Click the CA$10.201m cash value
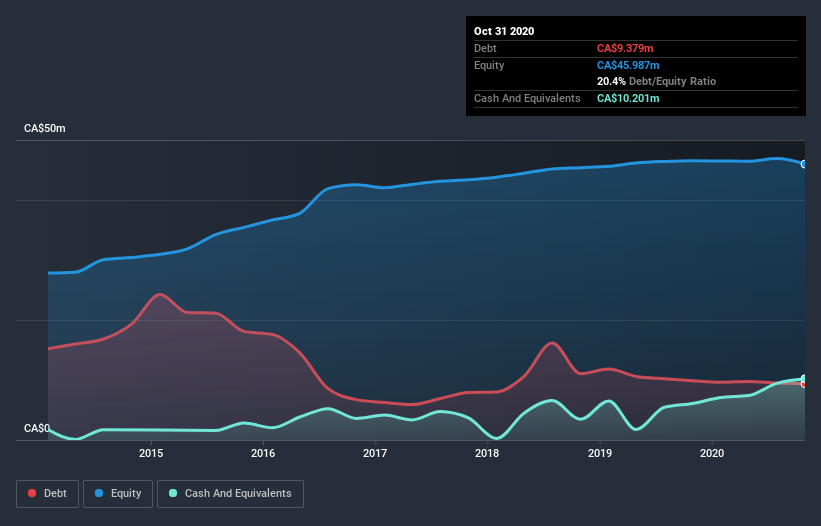The width and height of the screenshot is (821, 526). tap(628, 98)
